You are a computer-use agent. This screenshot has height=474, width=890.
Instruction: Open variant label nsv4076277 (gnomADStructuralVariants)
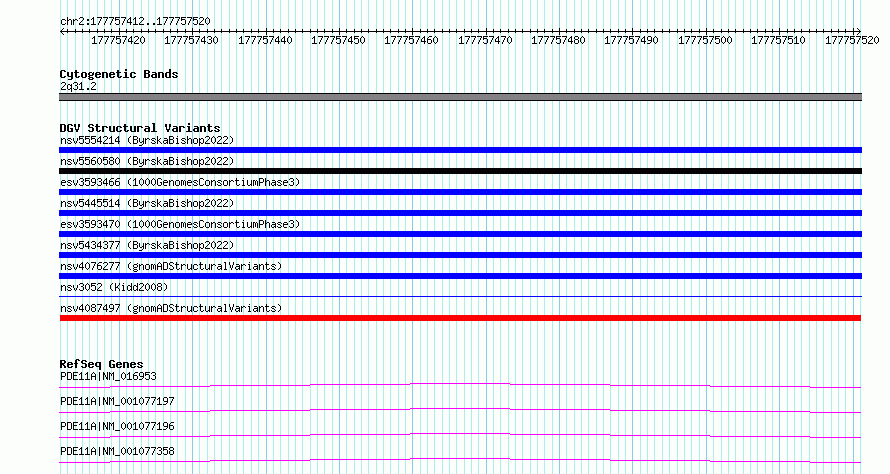171,266
